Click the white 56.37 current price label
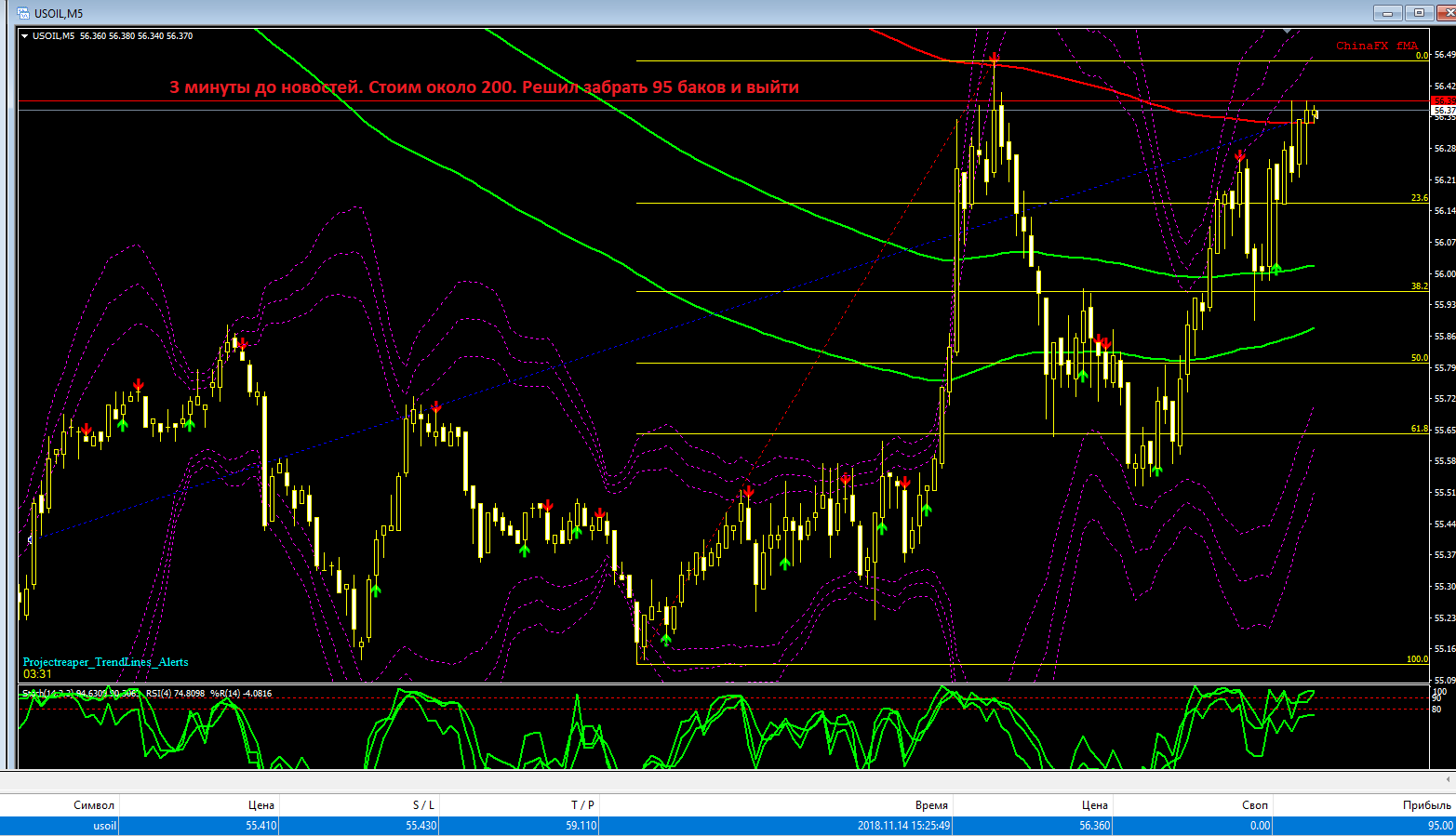1456x836 pixels. 1444,110
